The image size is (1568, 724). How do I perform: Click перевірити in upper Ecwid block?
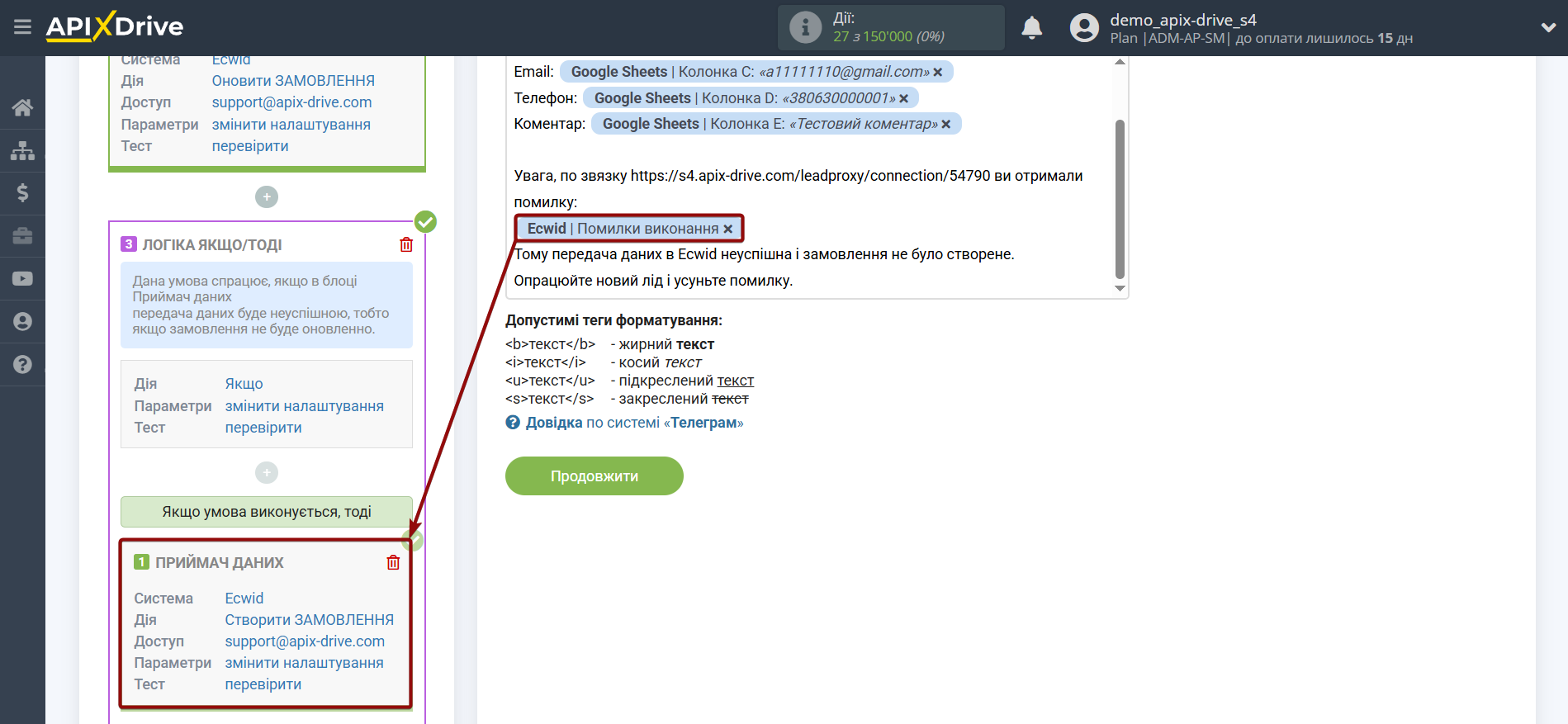(x=250, y=146)
